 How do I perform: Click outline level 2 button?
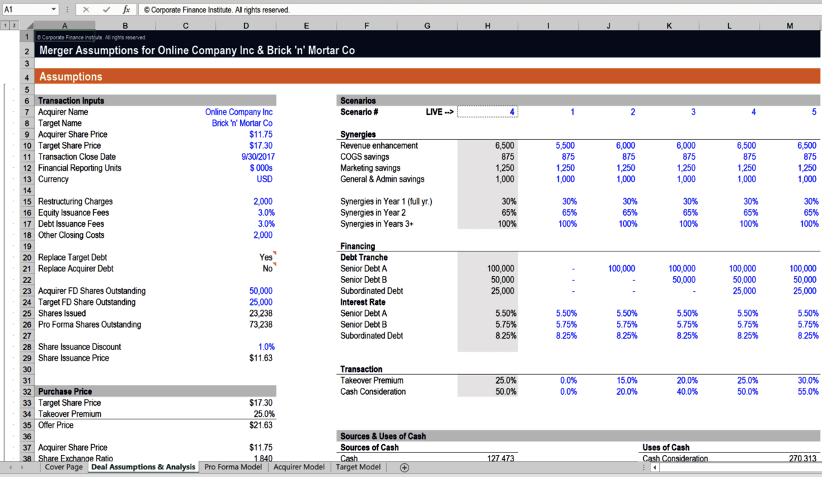point(15,24)
